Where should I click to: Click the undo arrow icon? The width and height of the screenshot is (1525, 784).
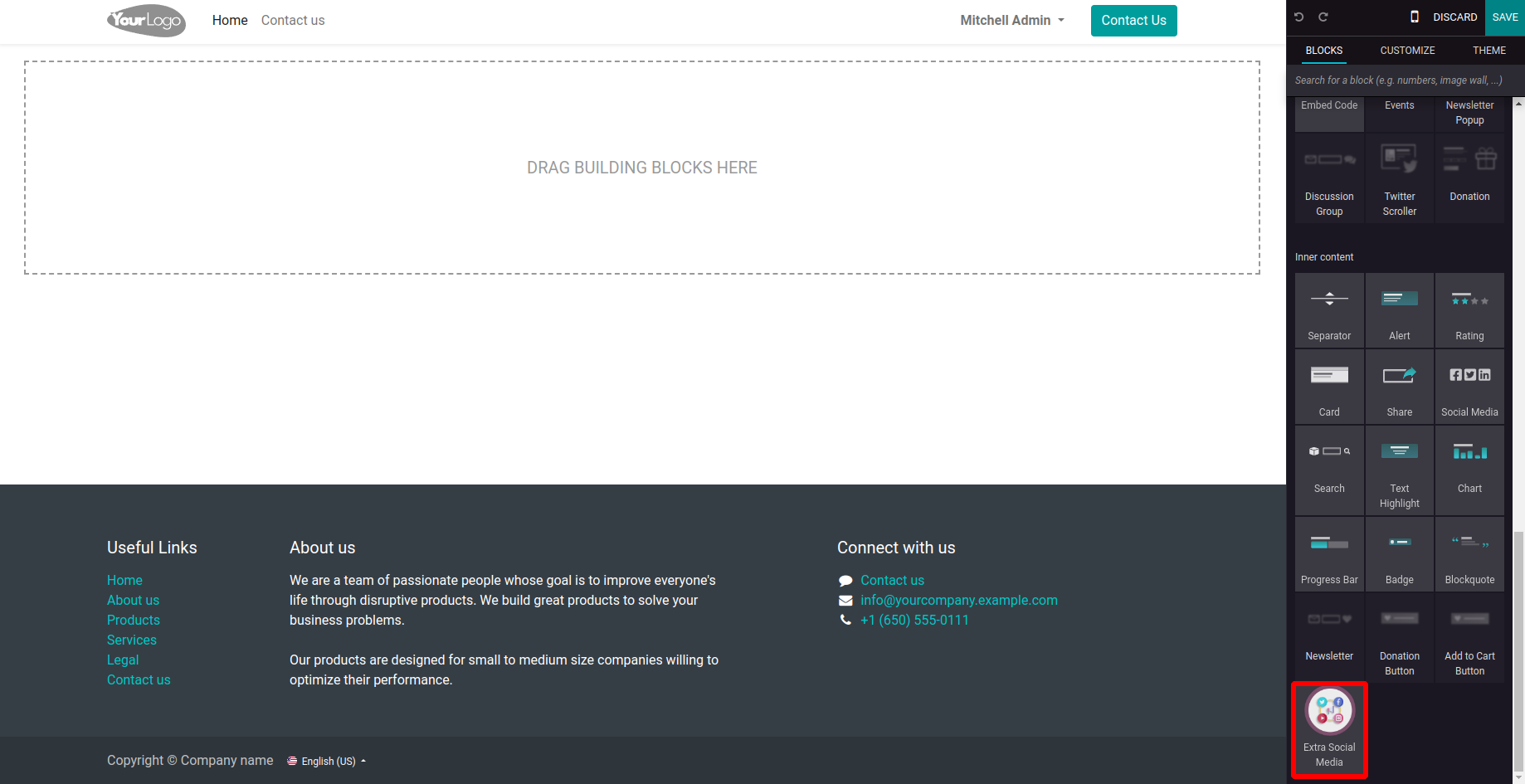point(1299,17)
